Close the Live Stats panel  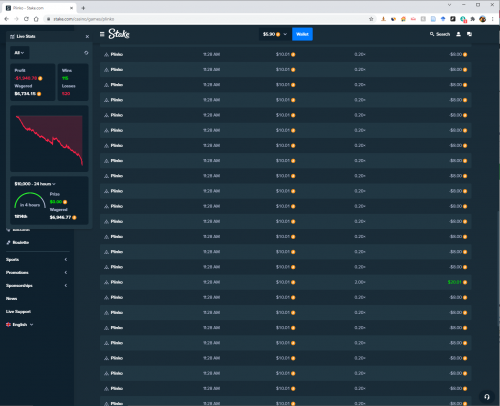tap(87, 36)
